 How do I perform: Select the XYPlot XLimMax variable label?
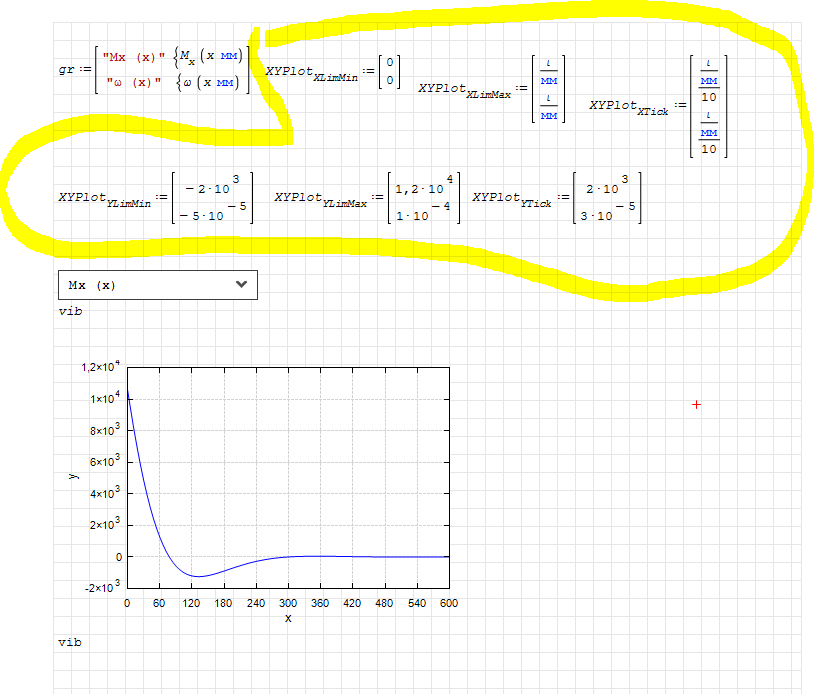click(x=465, y=90)
